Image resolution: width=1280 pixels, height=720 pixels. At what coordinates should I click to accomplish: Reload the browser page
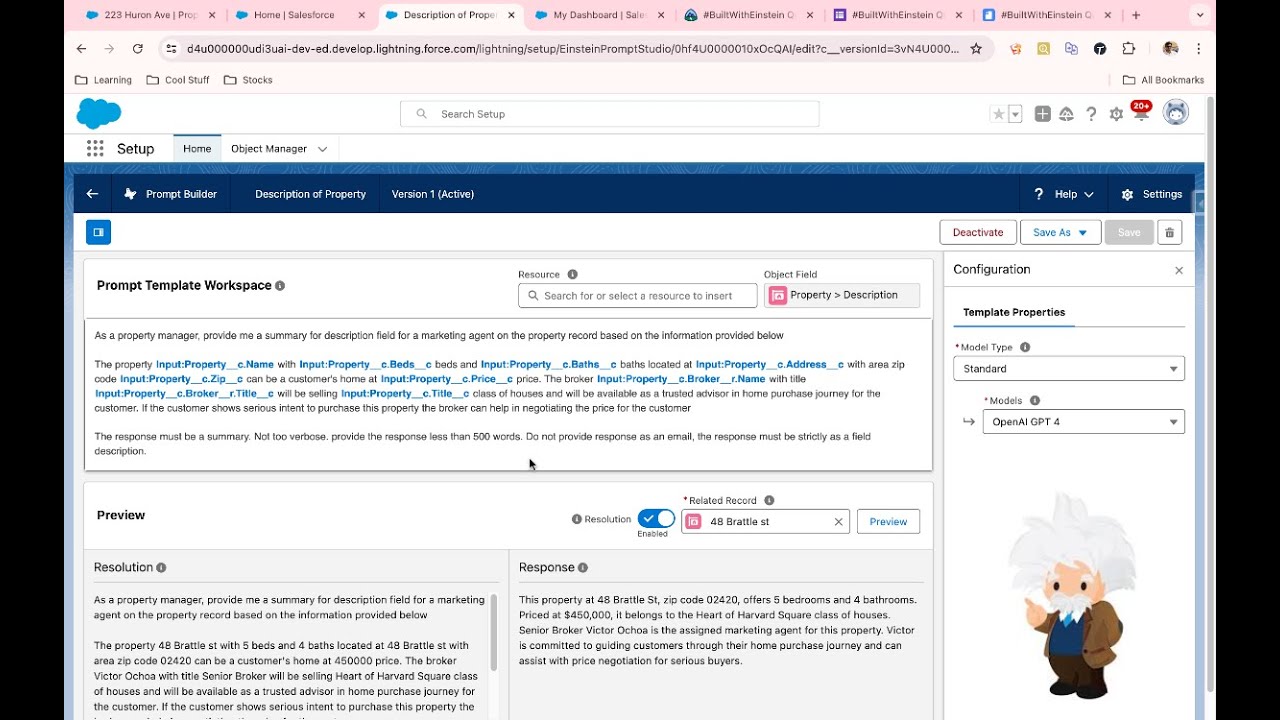point(138,48)
